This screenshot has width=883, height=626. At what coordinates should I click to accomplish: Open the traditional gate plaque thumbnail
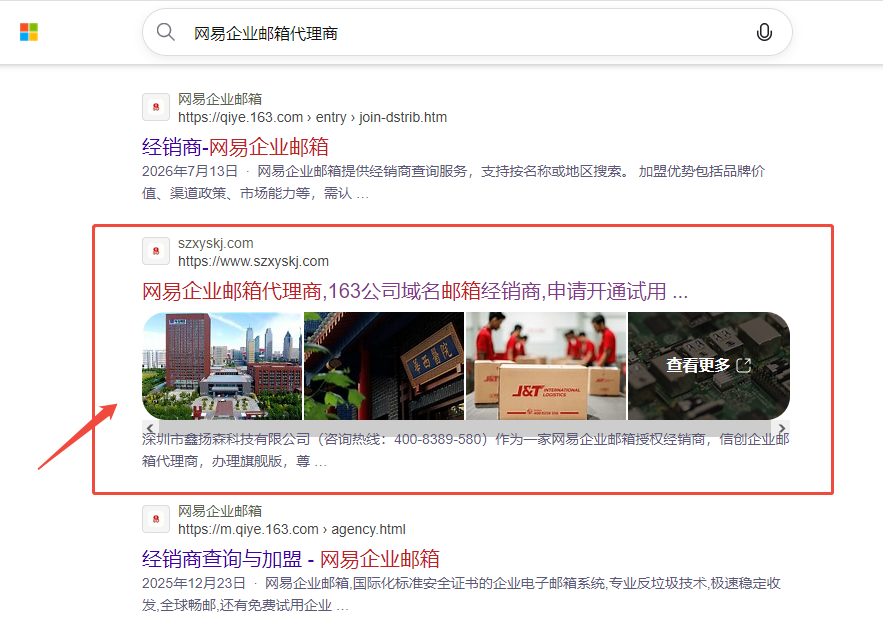tap(384, 366)
